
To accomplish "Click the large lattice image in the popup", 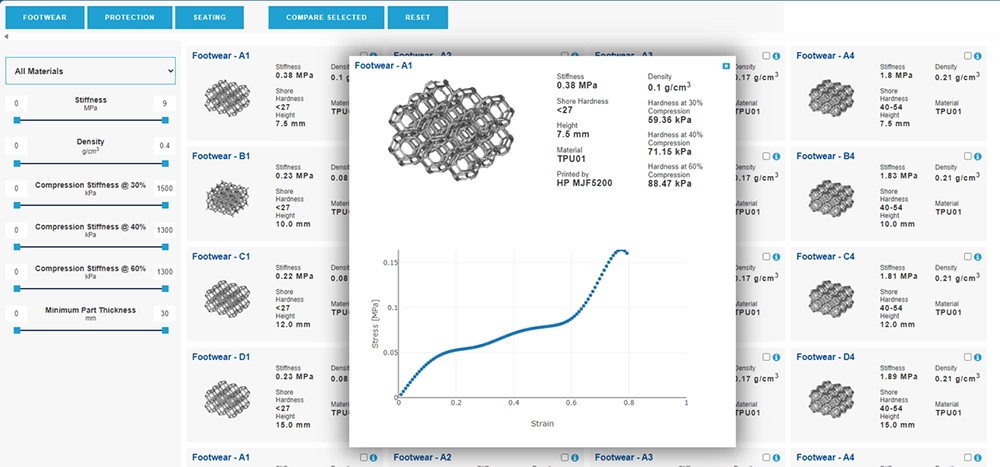I will pyautogui.click(x=451, y=130).
